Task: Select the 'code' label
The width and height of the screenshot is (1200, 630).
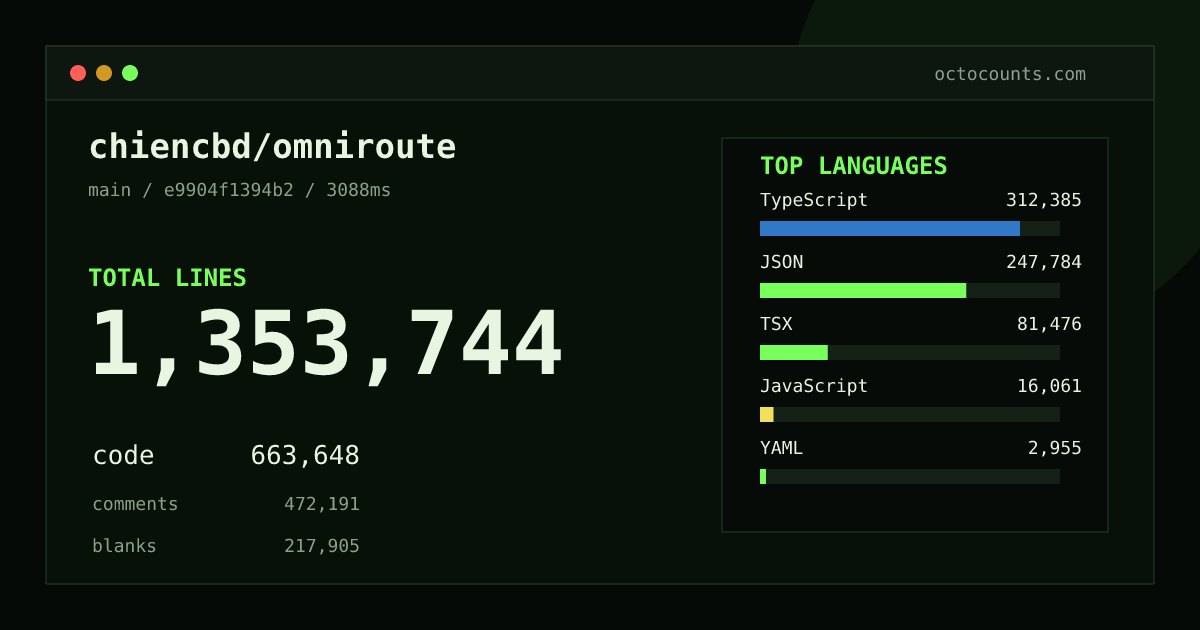Action: click(123, 456)
